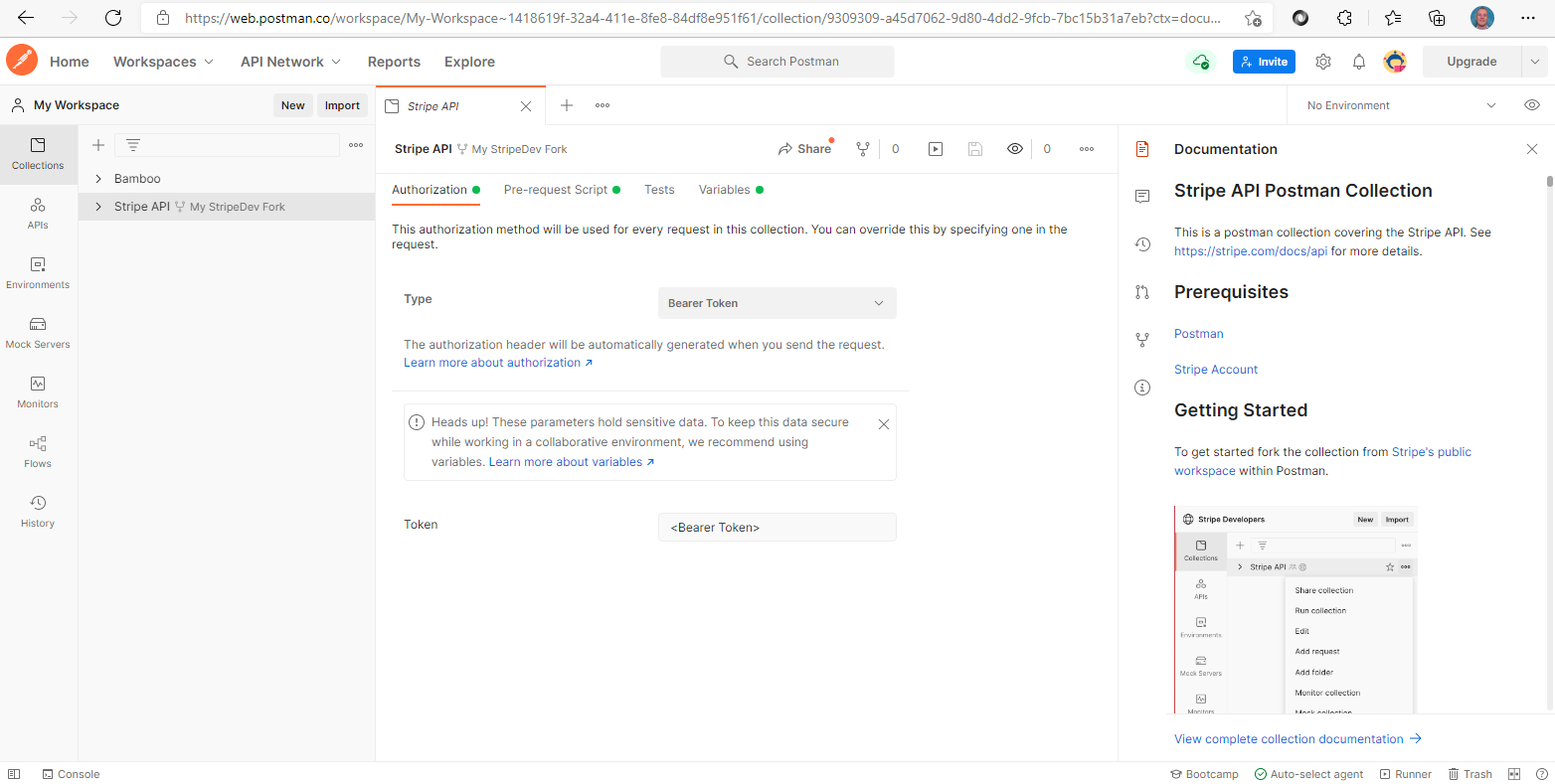
Task: Open the Monitors panel
Action: [38, 391]
